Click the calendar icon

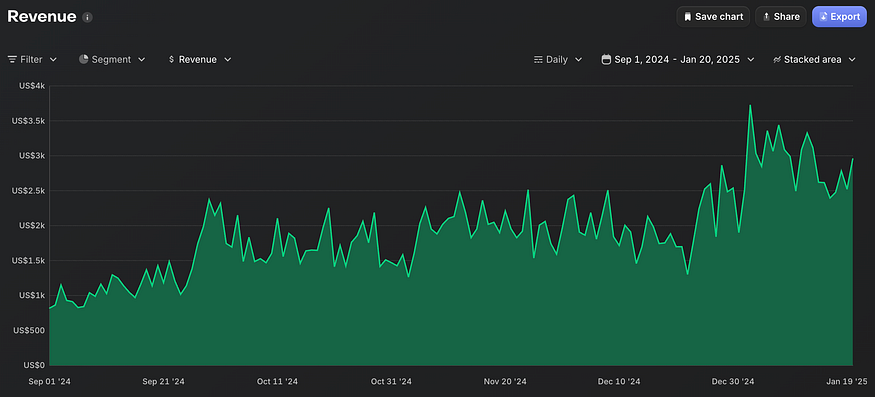[606, 59]
